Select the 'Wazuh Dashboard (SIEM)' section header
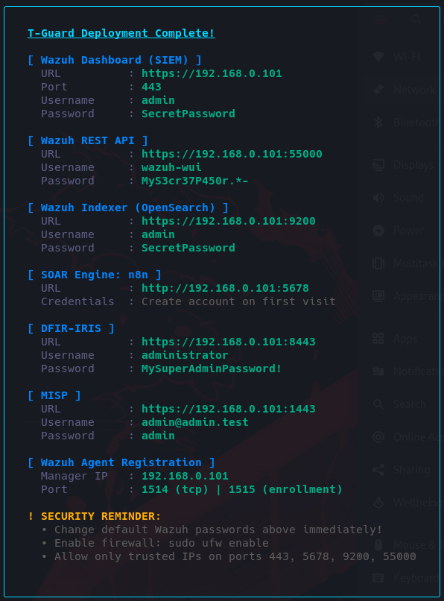This screenshot has width=444, height=601. (x=115, y=60)
